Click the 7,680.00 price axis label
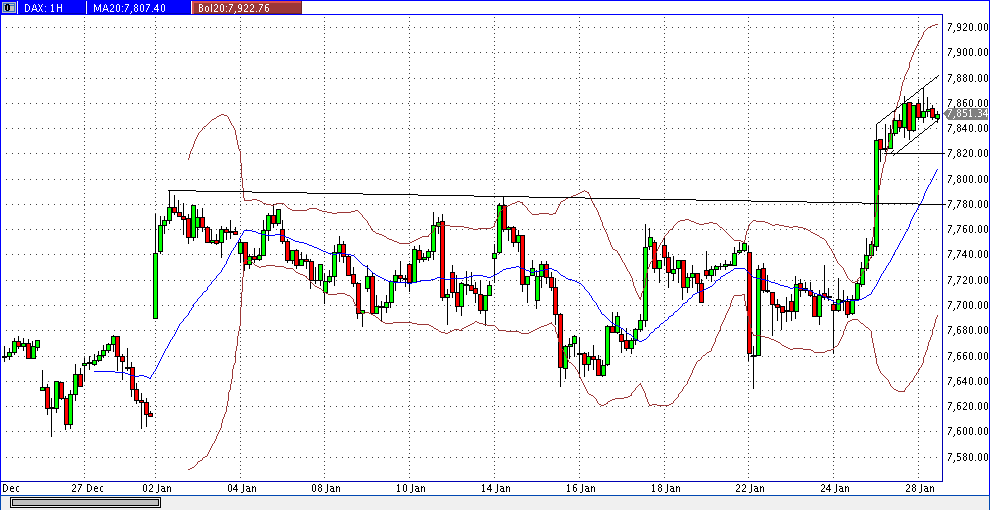The height and width of the screenshot is (510, 990). coord(967,331)
